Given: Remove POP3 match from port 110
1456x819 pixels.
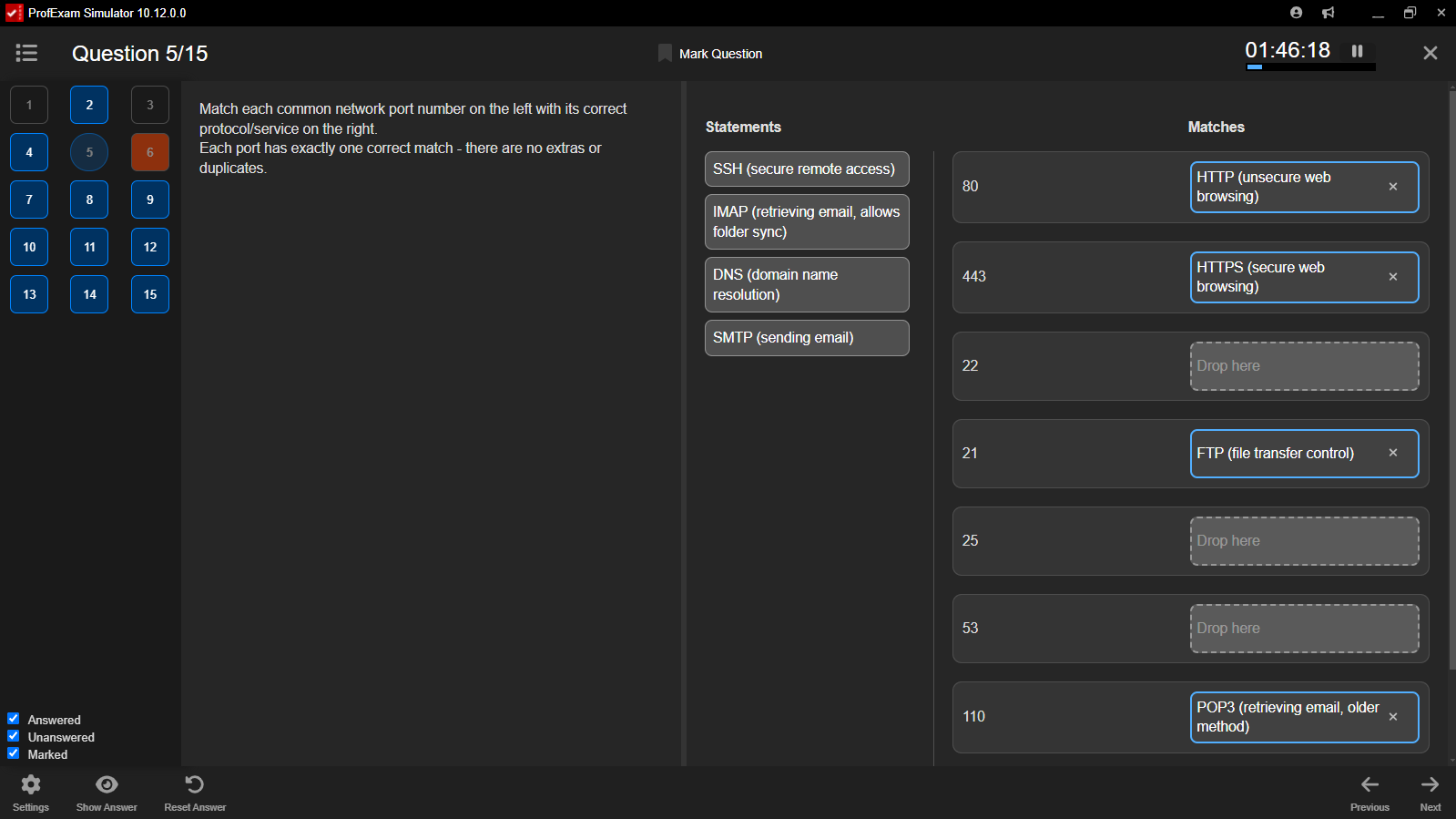Looking at the screenshot, I should pos(1392,717).
